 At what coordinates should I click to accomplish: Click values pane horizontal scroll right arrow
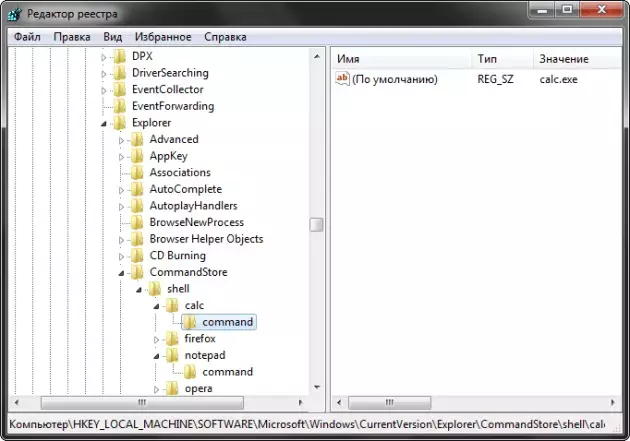[x=613, y=402]
